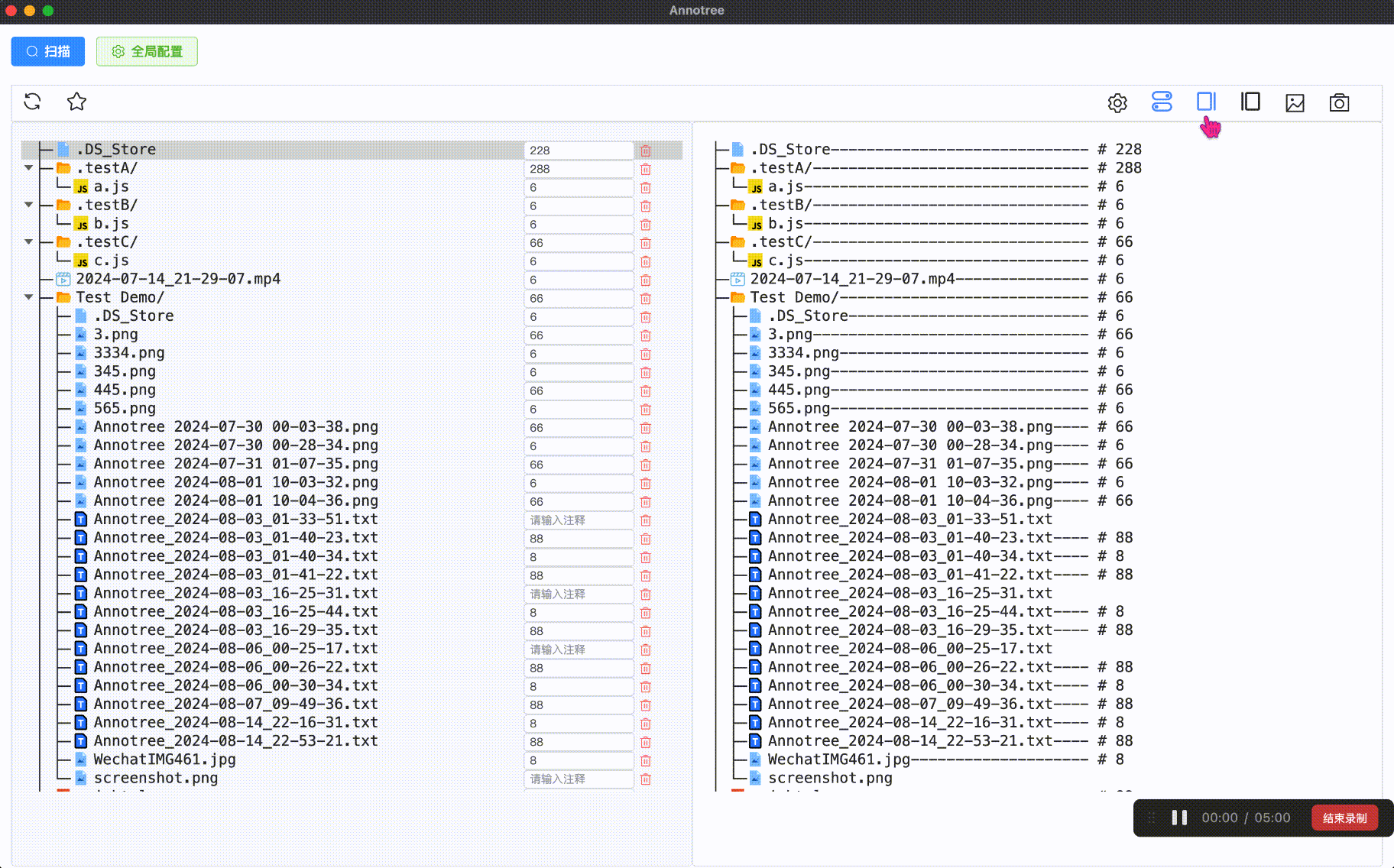Click the image export icon
This screenshot has width=1394, height=868.
[x=1295, y=102]
